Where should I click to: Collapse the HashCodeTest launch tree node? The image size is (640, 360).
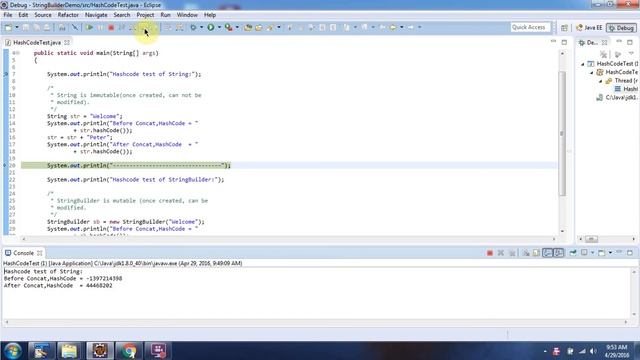click(583, 64)
